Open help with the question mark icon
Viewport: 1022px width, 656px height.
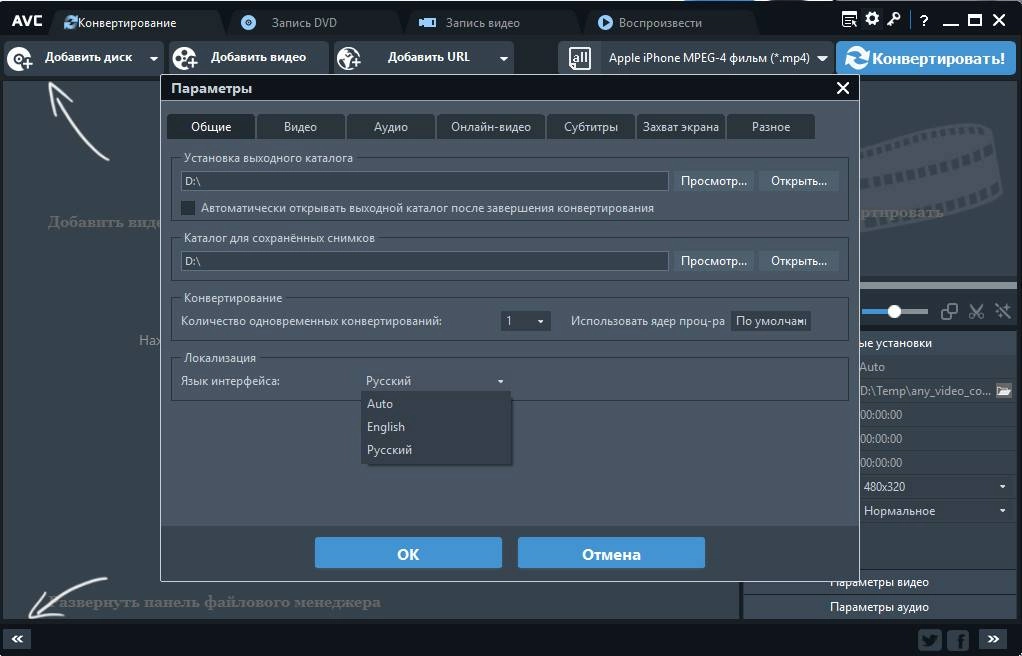pyautogui.click(x=924, y=21)
